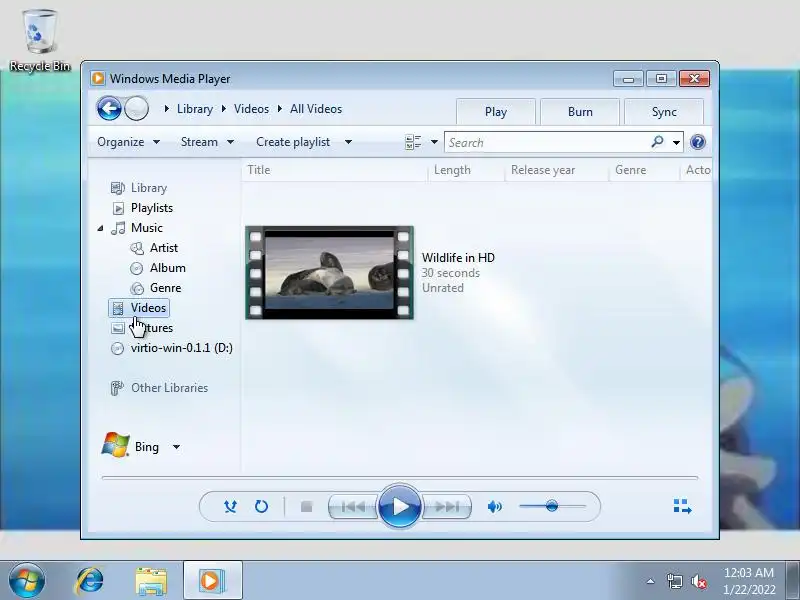
Task: Select the Wildlife in HD thumbnail
Action: coord(330,273)
